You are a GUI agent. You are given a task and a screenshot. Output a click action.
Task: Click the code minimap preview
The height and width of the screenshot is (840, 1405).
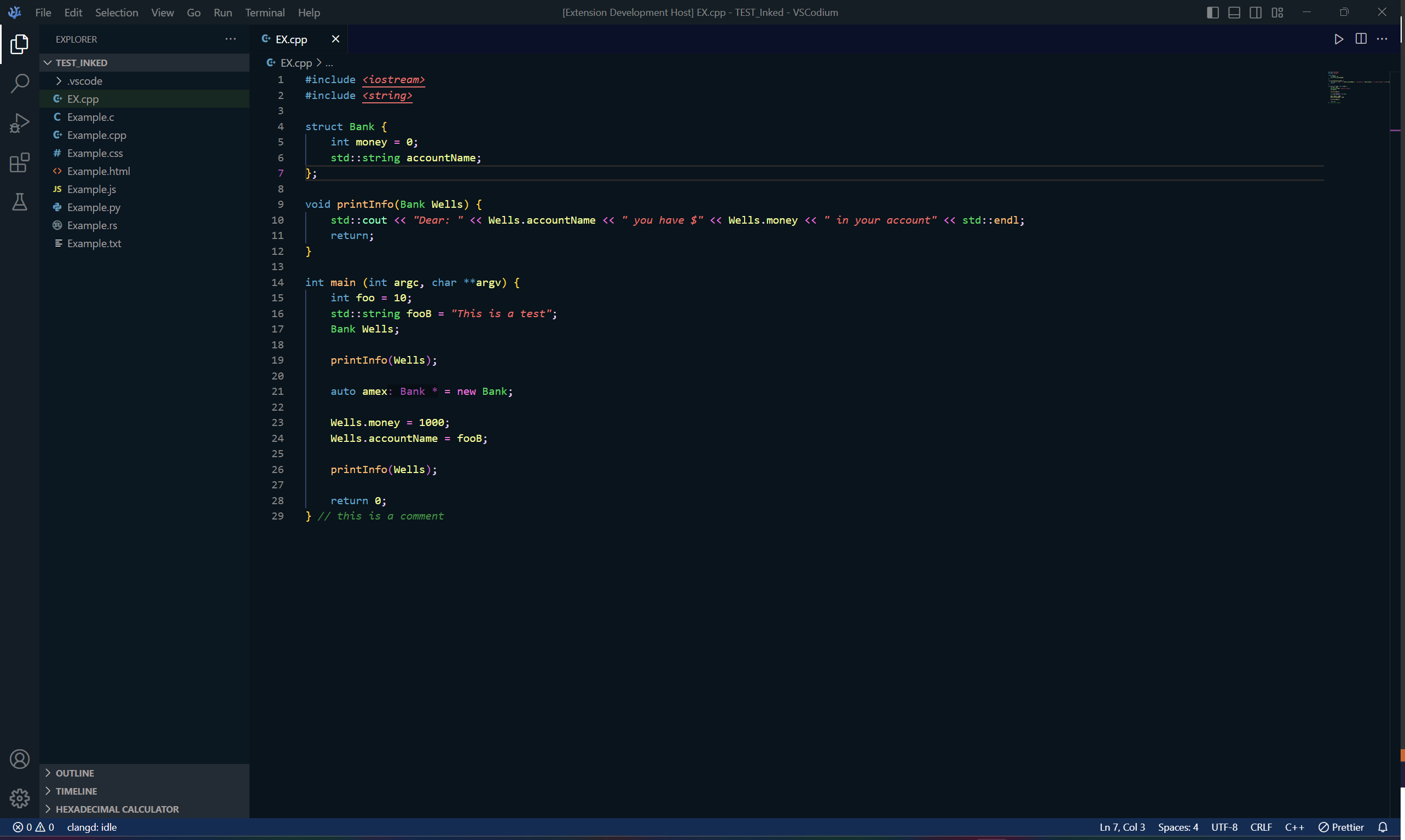(1358, 87)
